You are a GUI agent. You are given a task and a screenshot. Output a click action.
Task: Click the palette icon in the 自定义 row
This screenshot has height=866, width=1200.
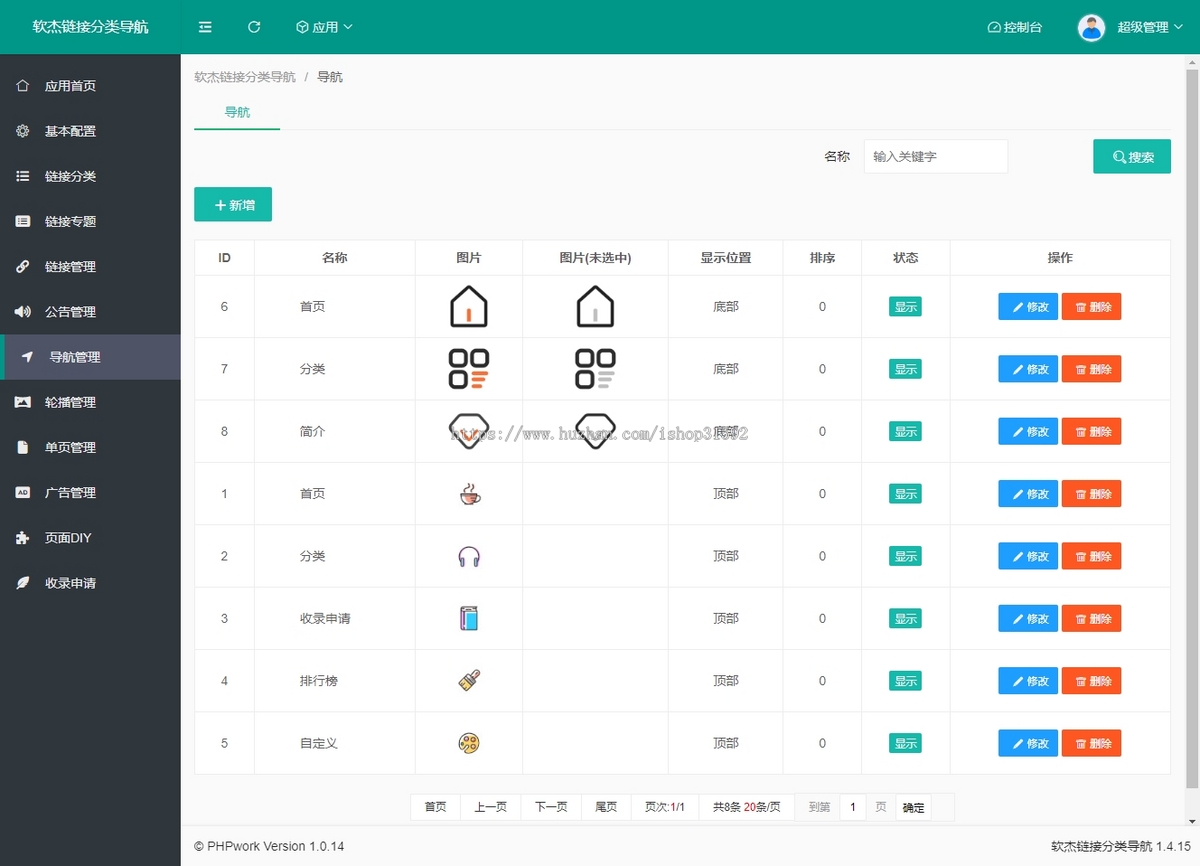click(x=469, y=743)
